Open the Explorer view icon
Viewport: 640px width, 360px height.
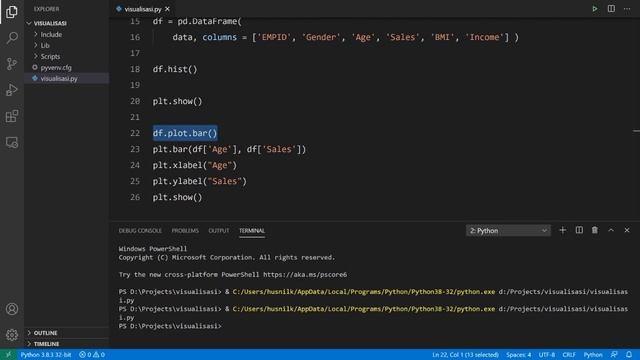(12, 12)
